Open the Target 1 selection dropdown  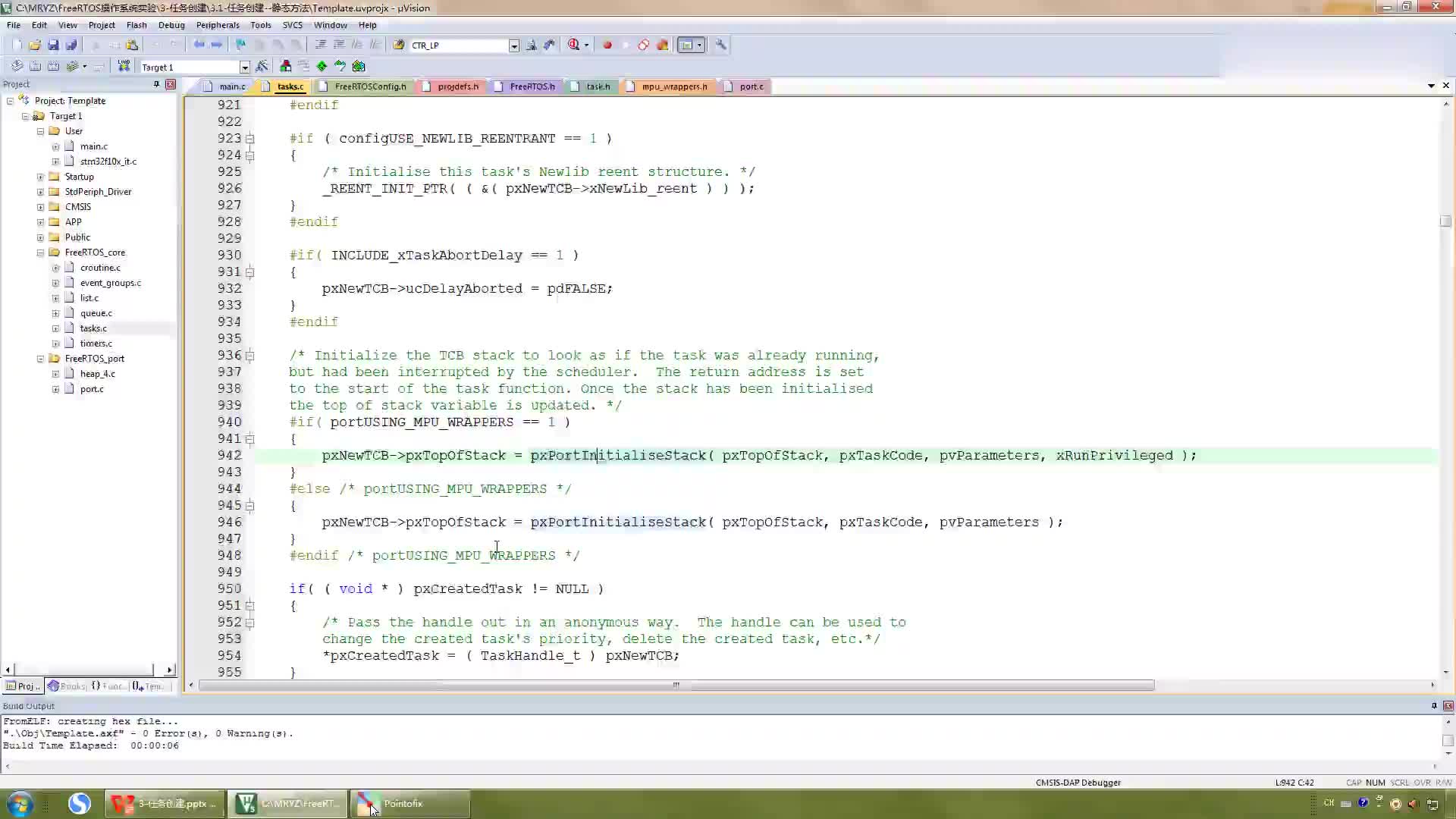coord(244,67)
